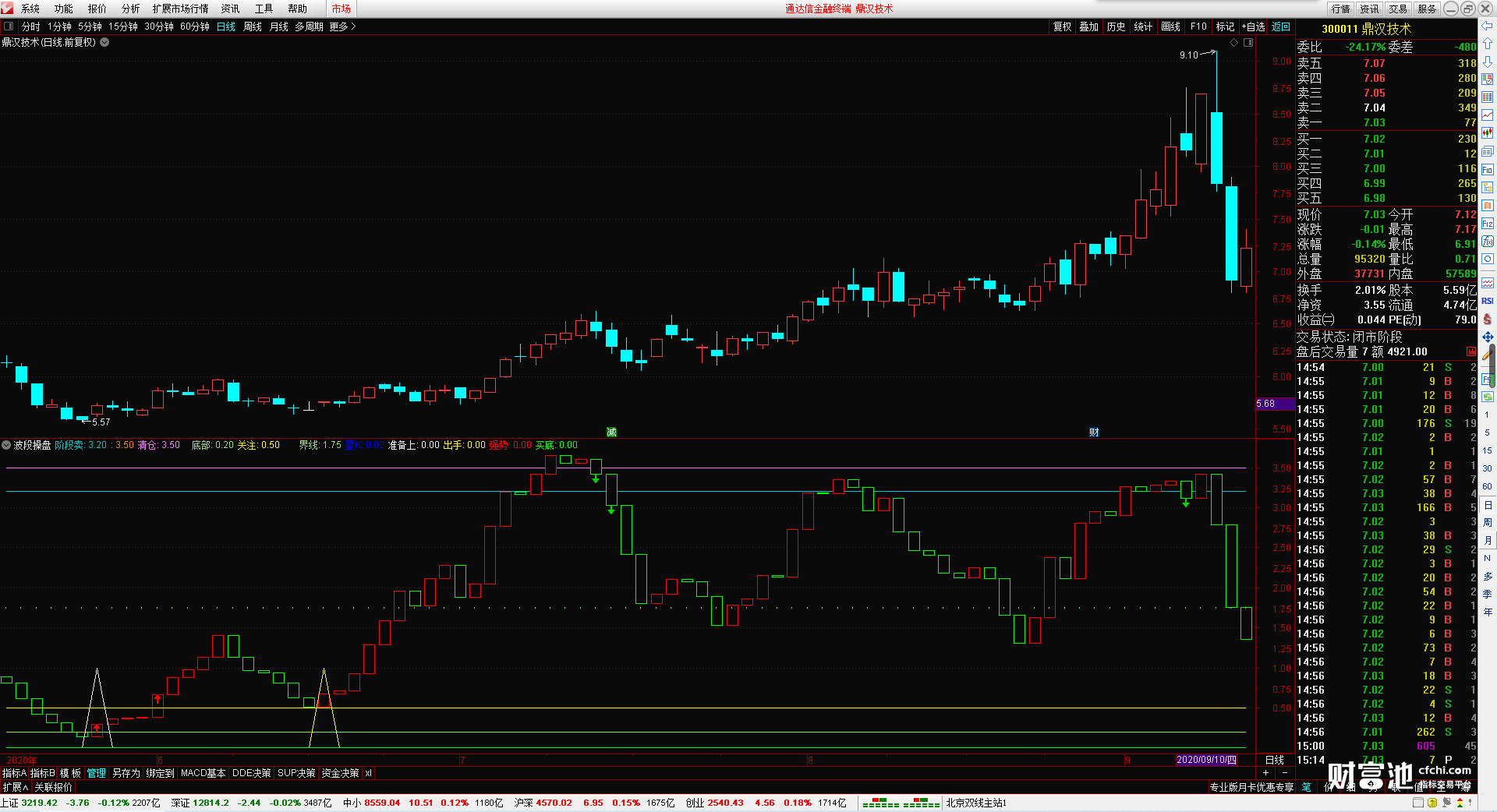This screenshot has height=812, width=1497.
Task: Click the diamond icon at chart top right
Action: pyautogui.click(x=1234, y=43)
